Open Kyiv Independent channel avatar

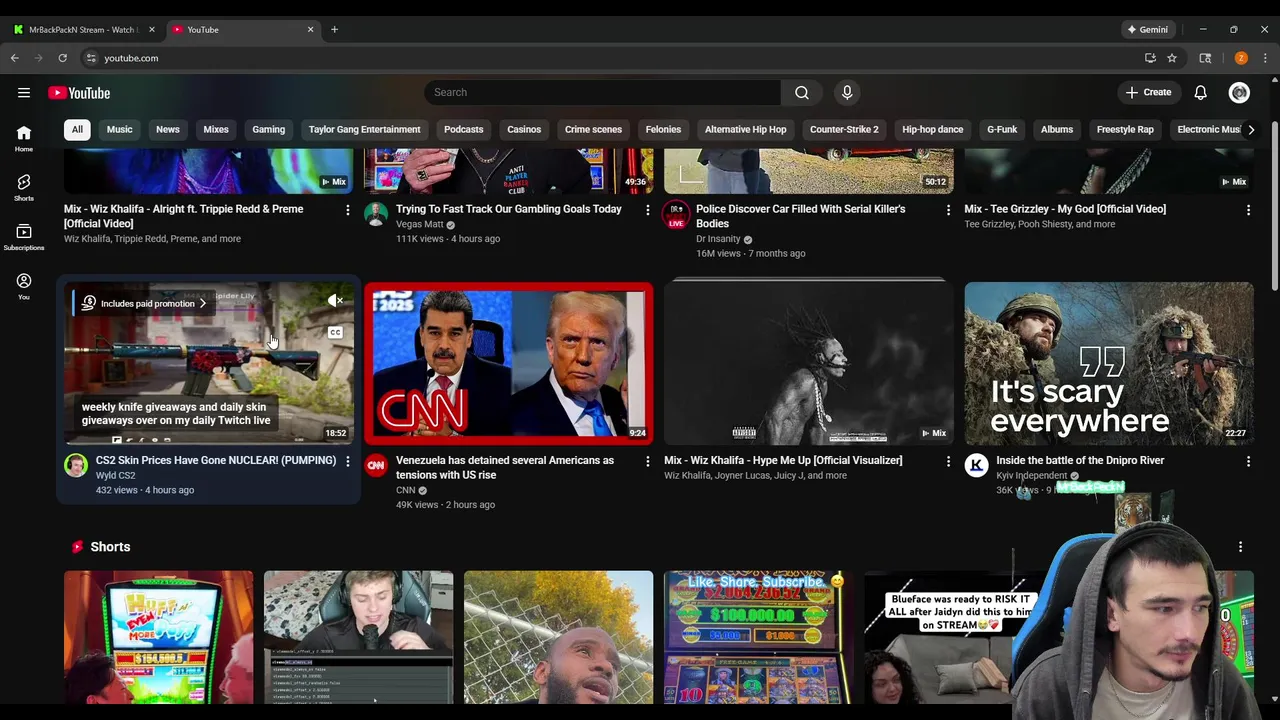(976, 465)
